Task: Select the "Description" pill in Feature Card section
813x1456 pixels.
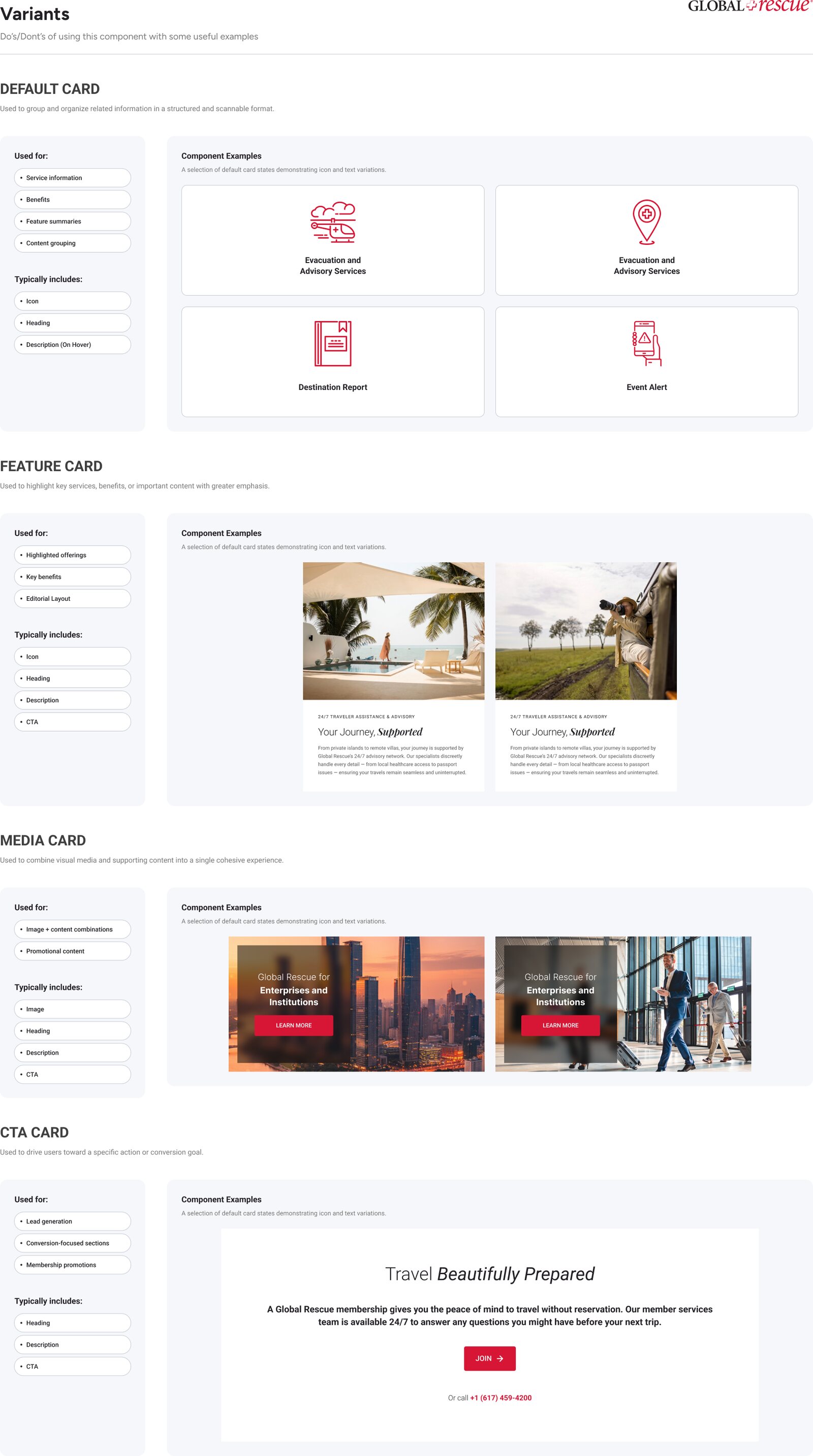Action: point(72,700)
